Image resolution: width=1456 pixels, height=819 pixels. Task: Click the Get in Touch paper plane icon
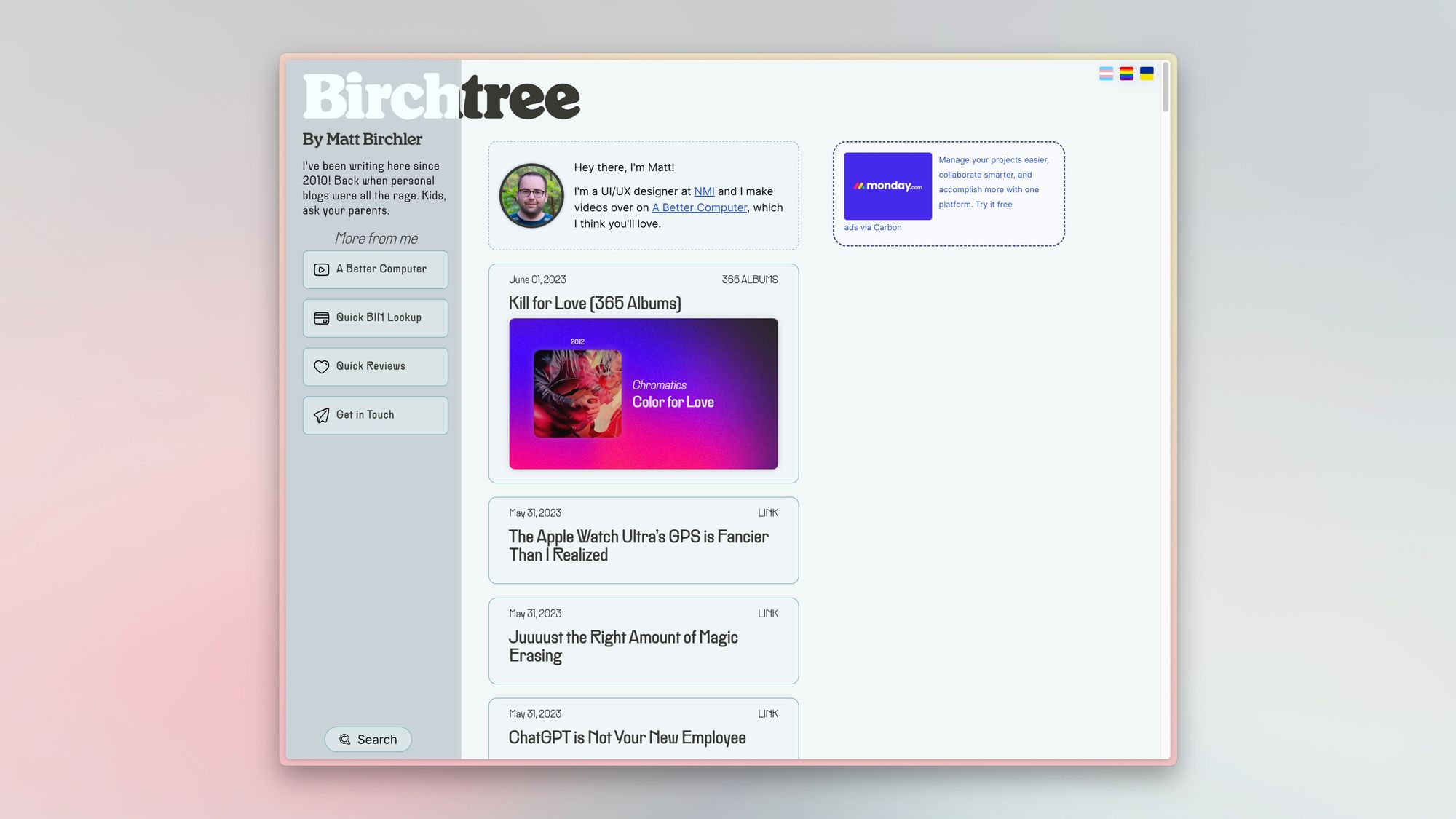[x=321, y=416]
